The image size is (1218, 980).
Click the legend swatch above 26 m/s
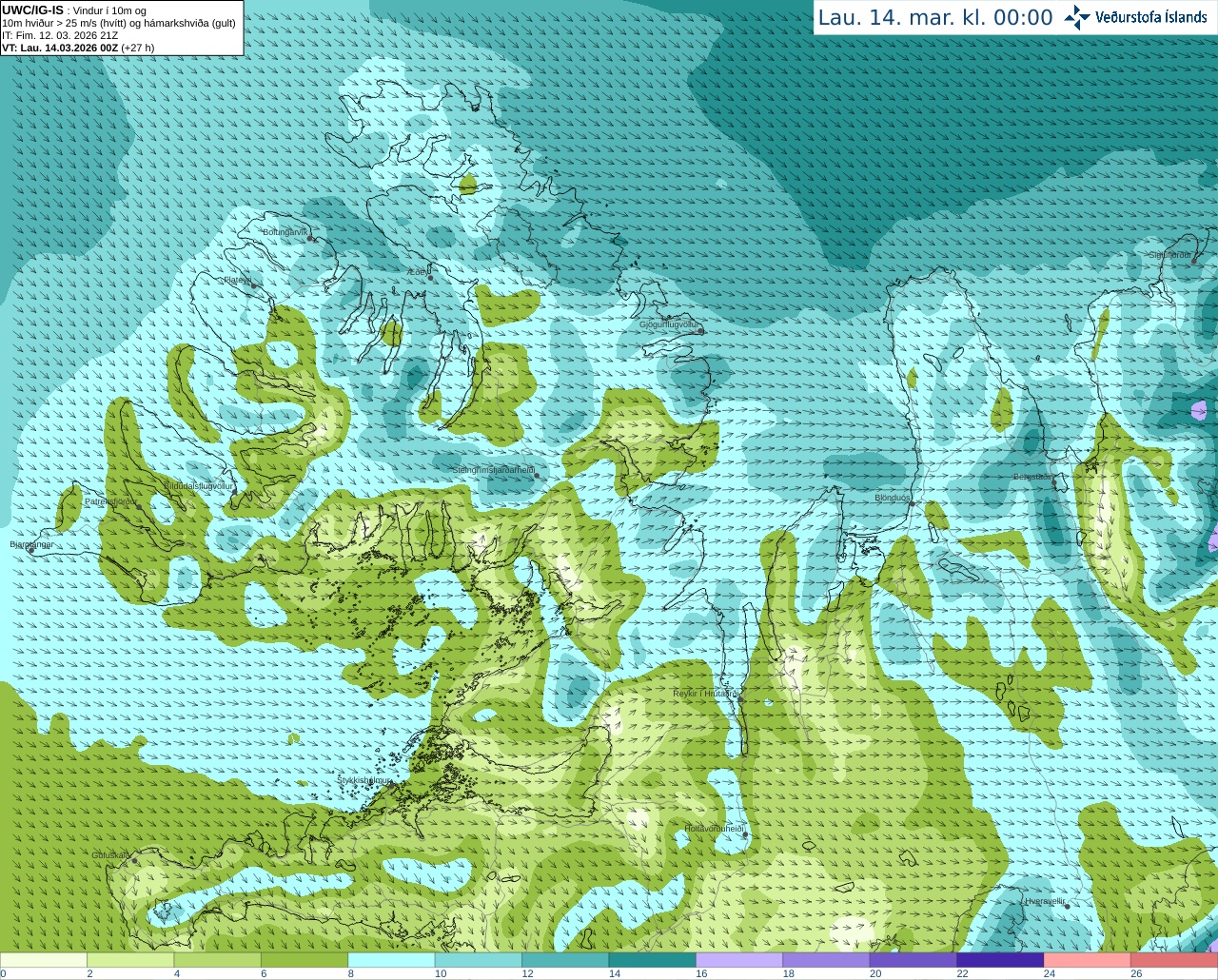click(x=1175, y=960)
